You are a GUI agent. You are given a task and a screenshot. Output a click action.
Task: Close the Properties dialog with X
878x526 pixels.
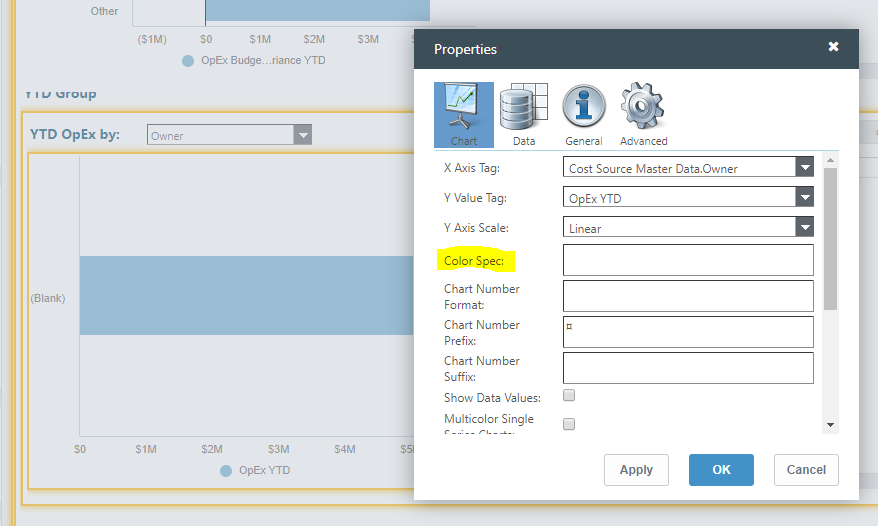click(x=833, y=46)
